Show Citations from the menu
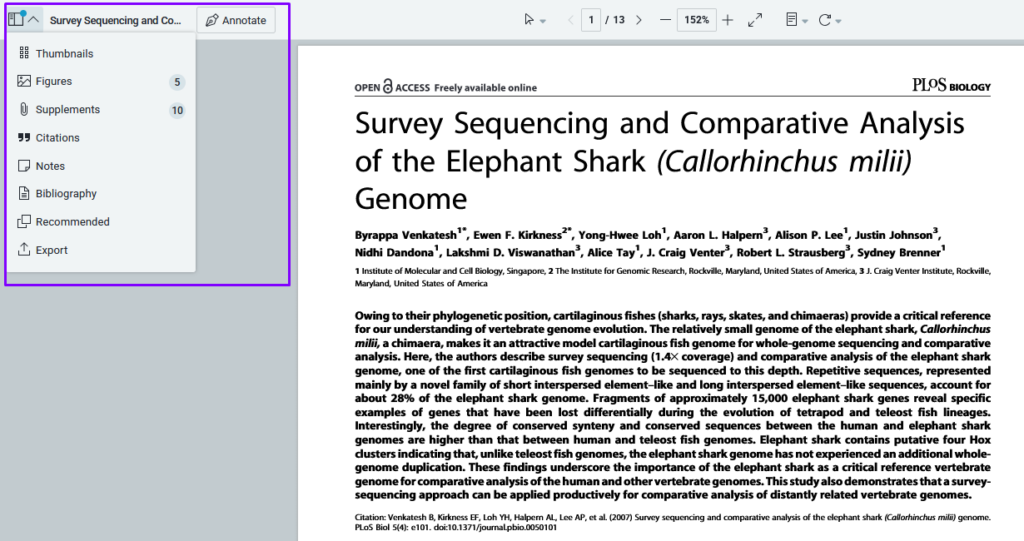Image resolution: width=1024 pixels, height=541 pixels. [x=57, y=138]
